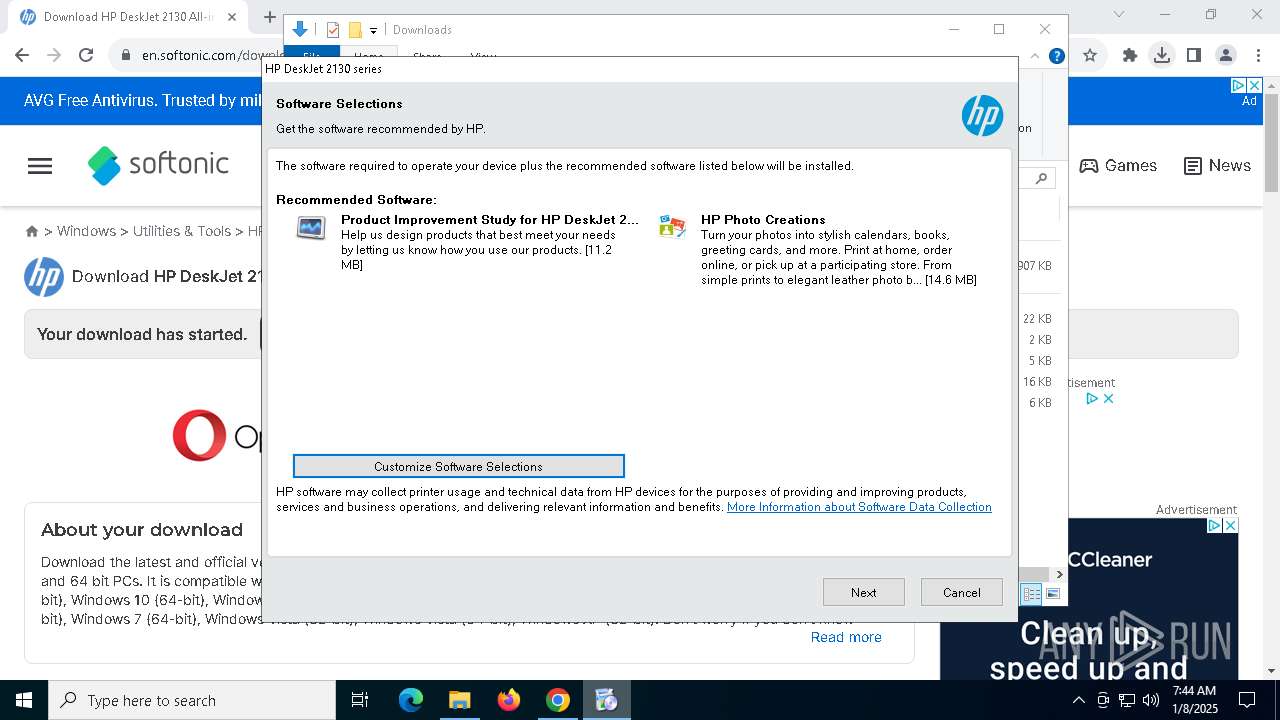Click the site info icon in address bar
The image size is (1280, 720).
(125, 55)
